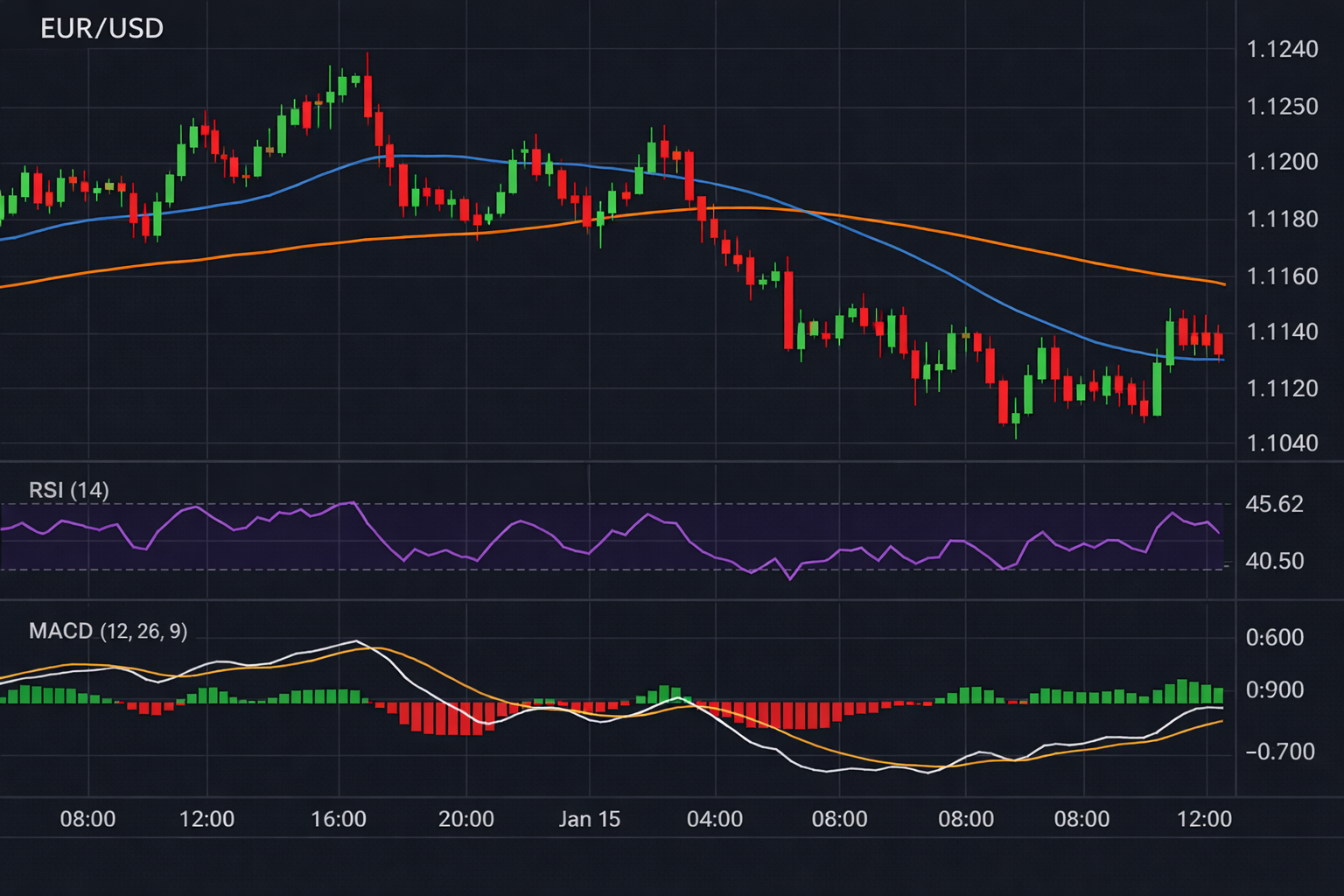Click the 1.1040 price axis label

point(1283,441)
